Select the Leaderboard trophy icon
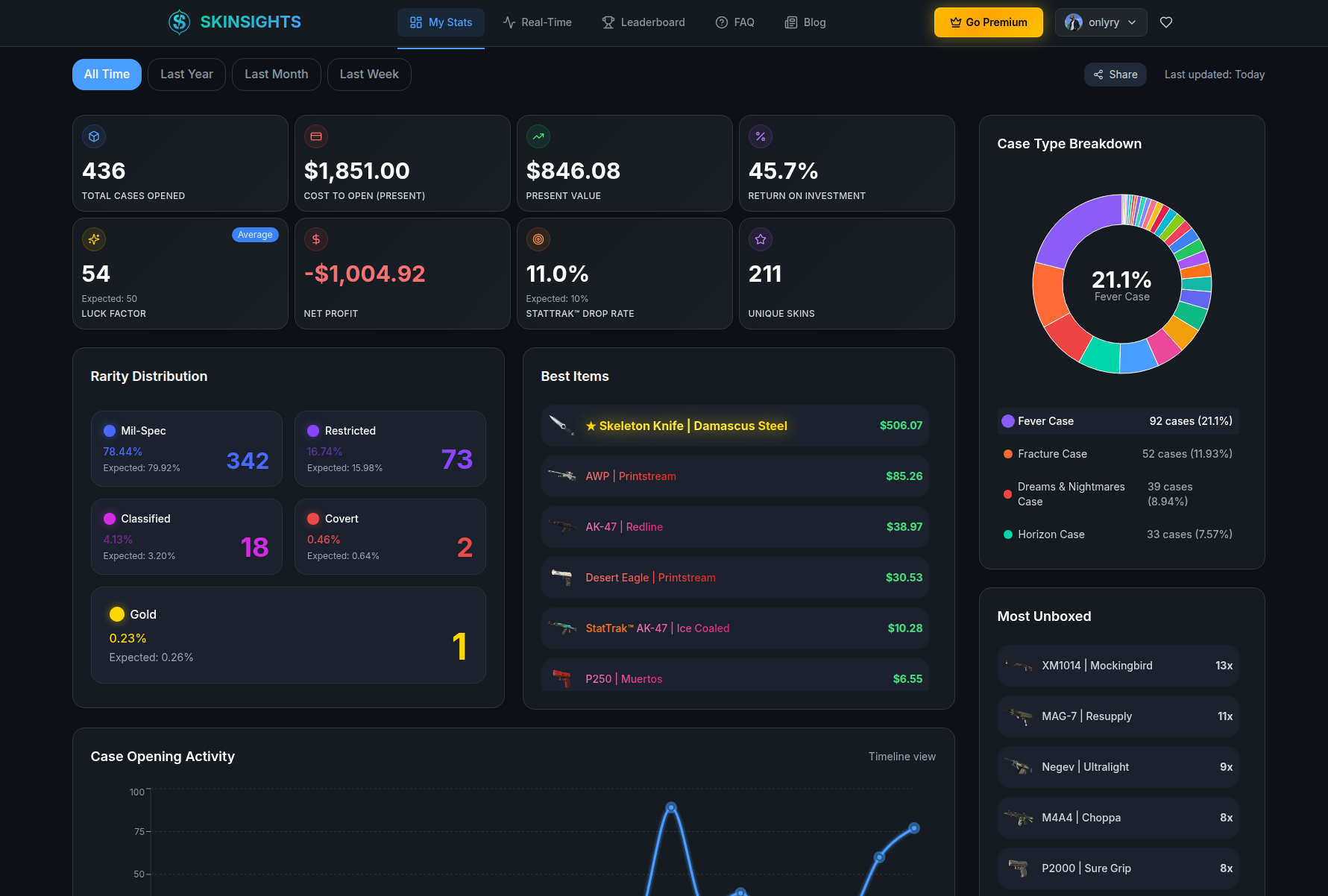The image size is (1328, 896). point(608,22)
